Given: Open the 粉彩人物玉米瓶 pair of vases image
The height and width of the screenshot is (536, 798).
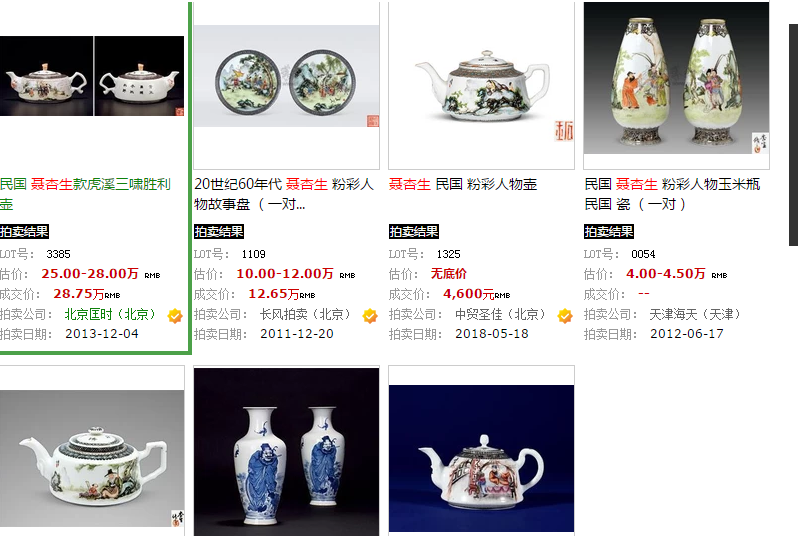Looking at the screenshot, I should pyautogui.click(x=676, y=78).
